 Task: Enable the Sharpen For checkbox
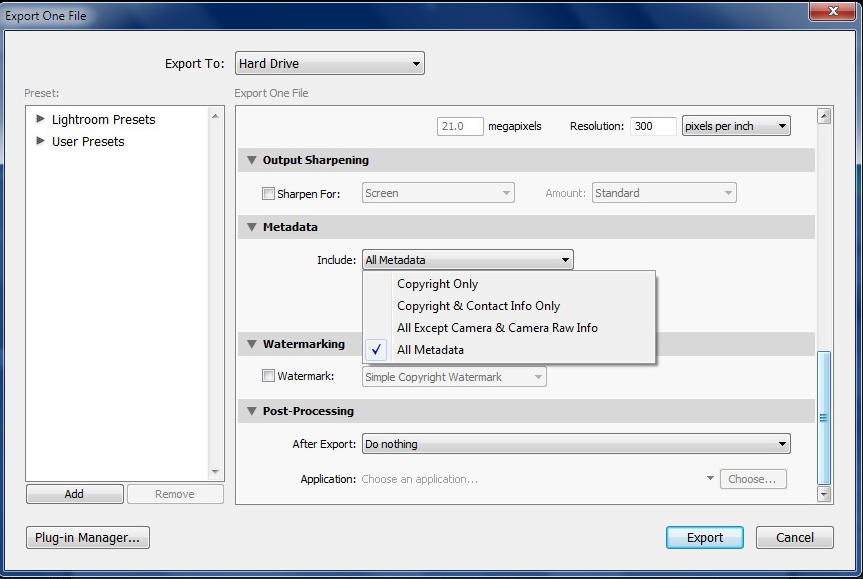coord(268,194)
